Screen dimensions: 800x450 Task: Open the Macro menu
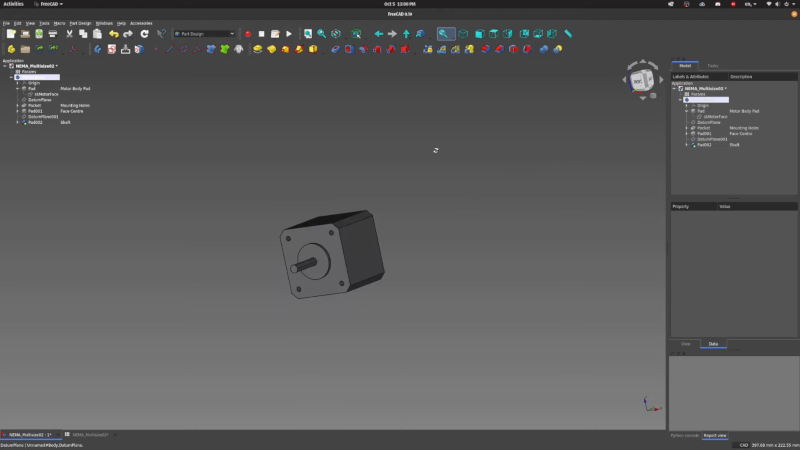60,22
